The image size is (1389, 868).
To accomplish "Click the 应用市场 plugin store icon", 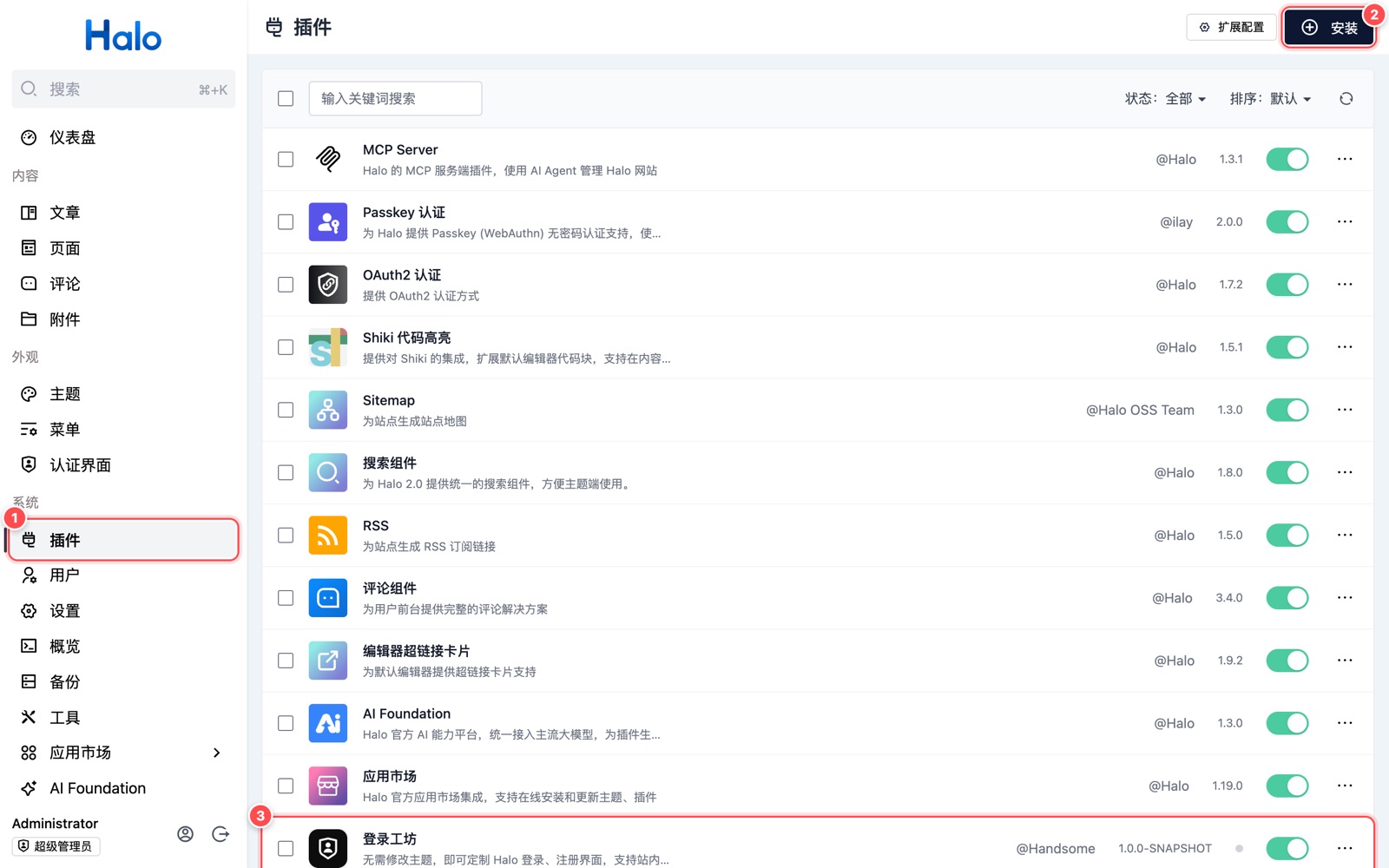I will tap(328, 786).
